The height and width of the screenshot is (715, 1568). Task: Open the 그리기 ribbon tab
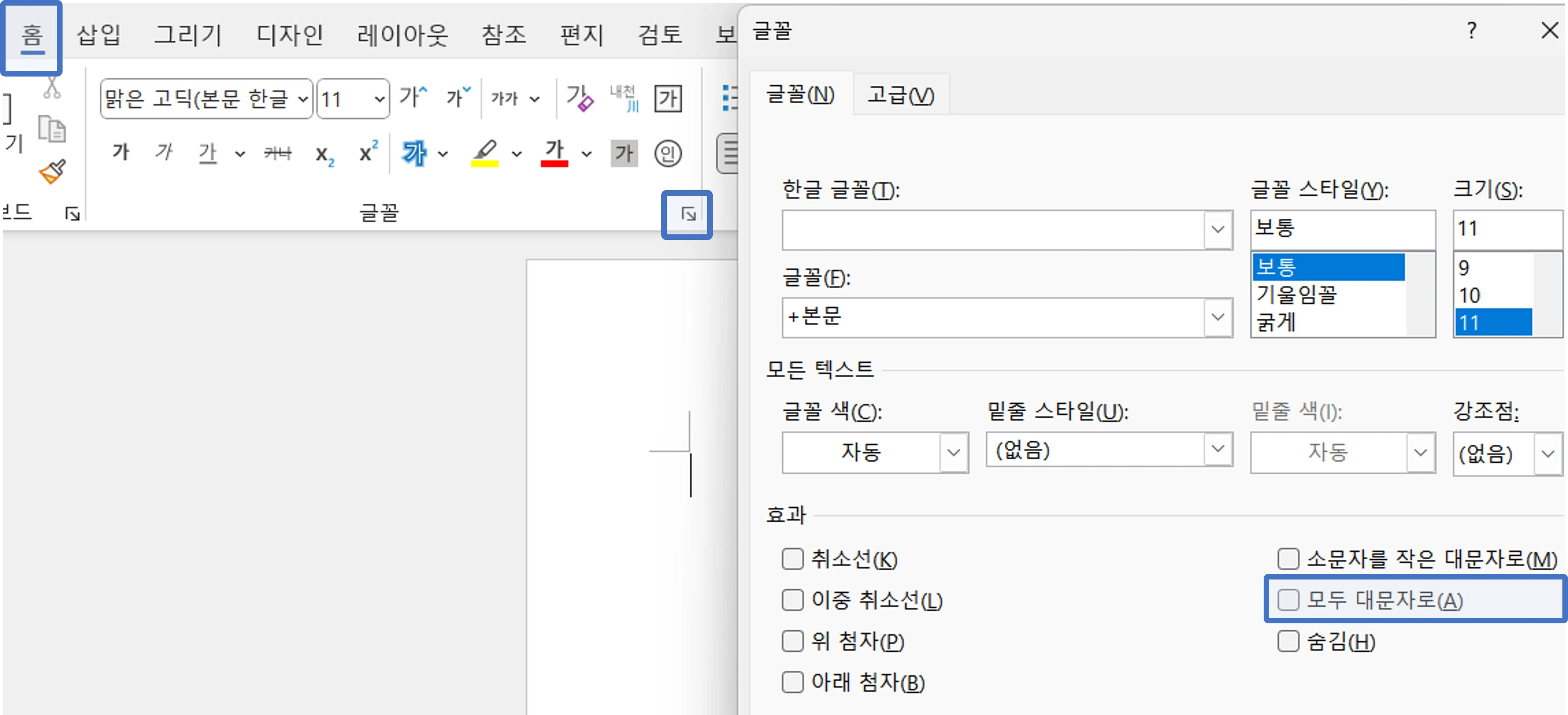(x=188, y=35)
